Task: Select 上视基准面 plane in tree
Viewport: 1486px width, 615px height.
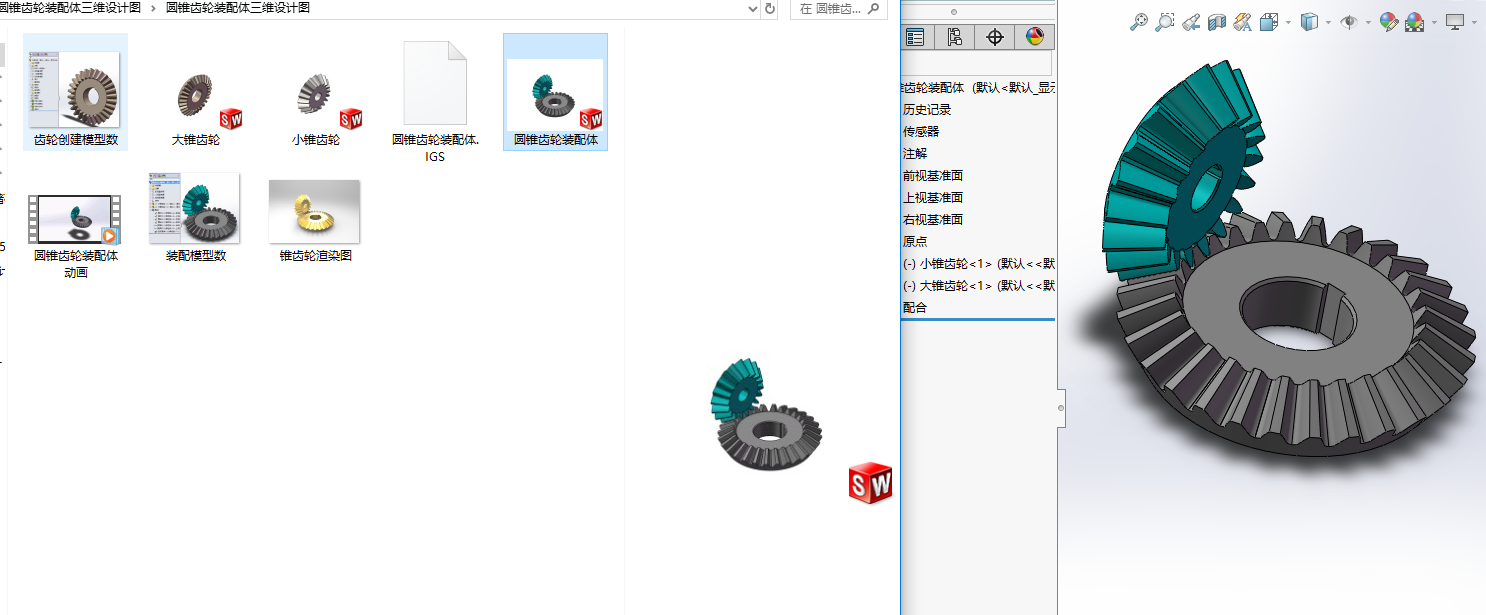Action: tap(933, 198)
